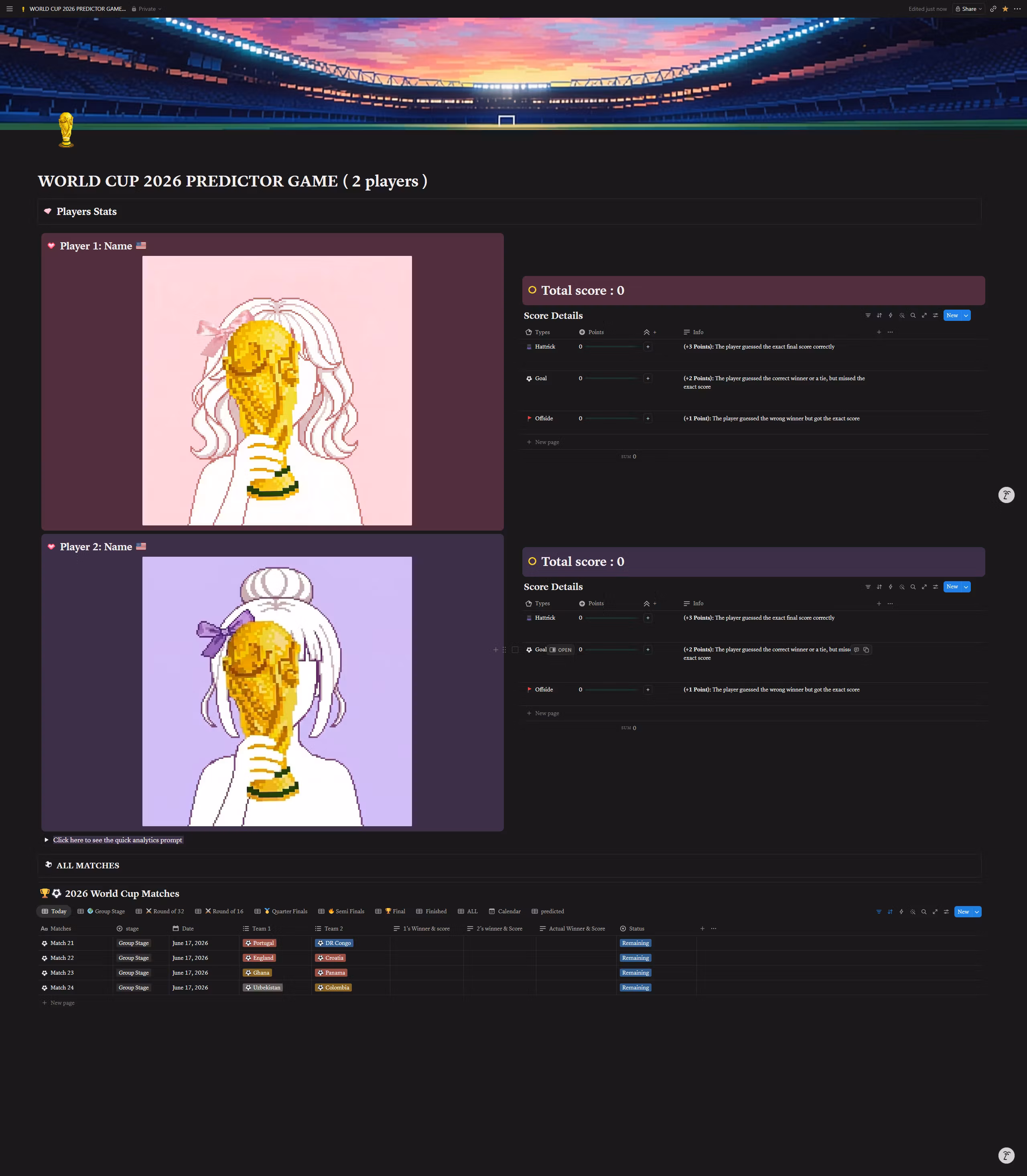Open the Match 21 row
The image size is (1027, 1176).
62,943
